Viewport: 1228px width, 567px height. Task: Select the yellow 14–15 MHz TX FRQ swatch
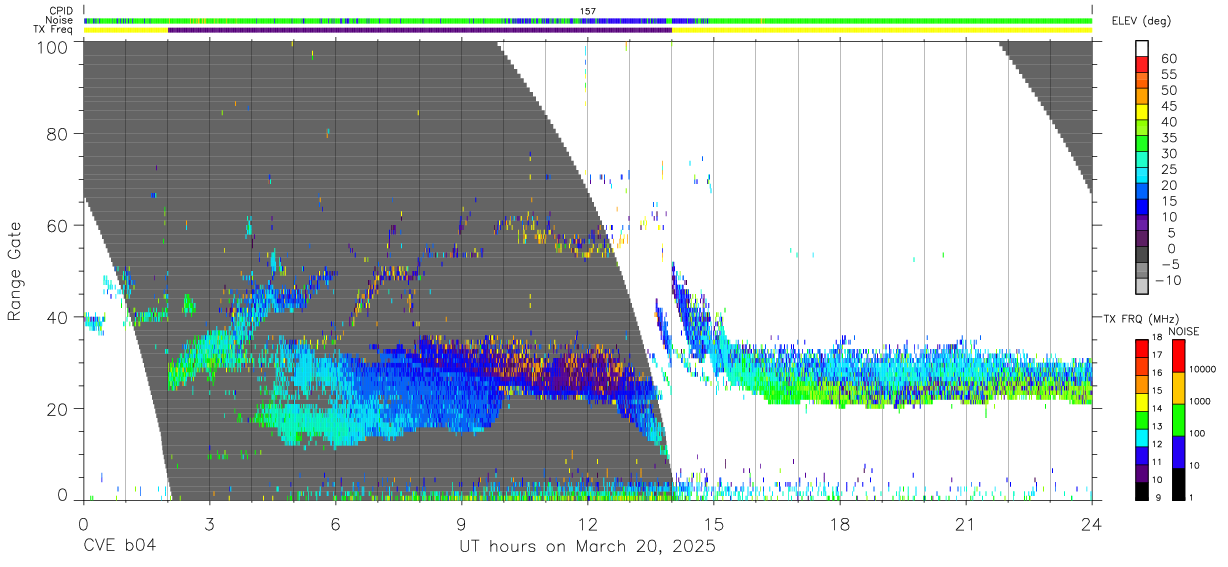point(1141,401)
